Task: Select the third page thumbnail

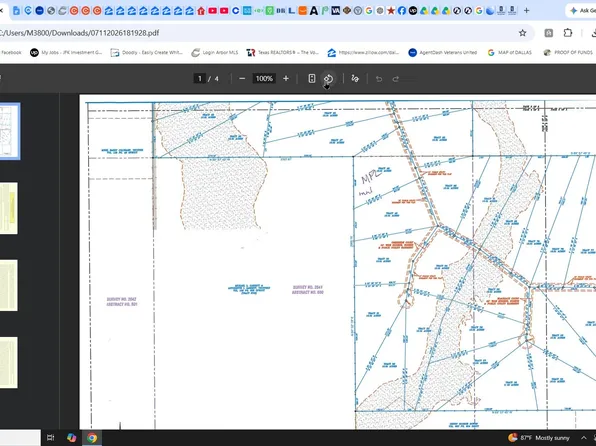Action: (9, 286)
